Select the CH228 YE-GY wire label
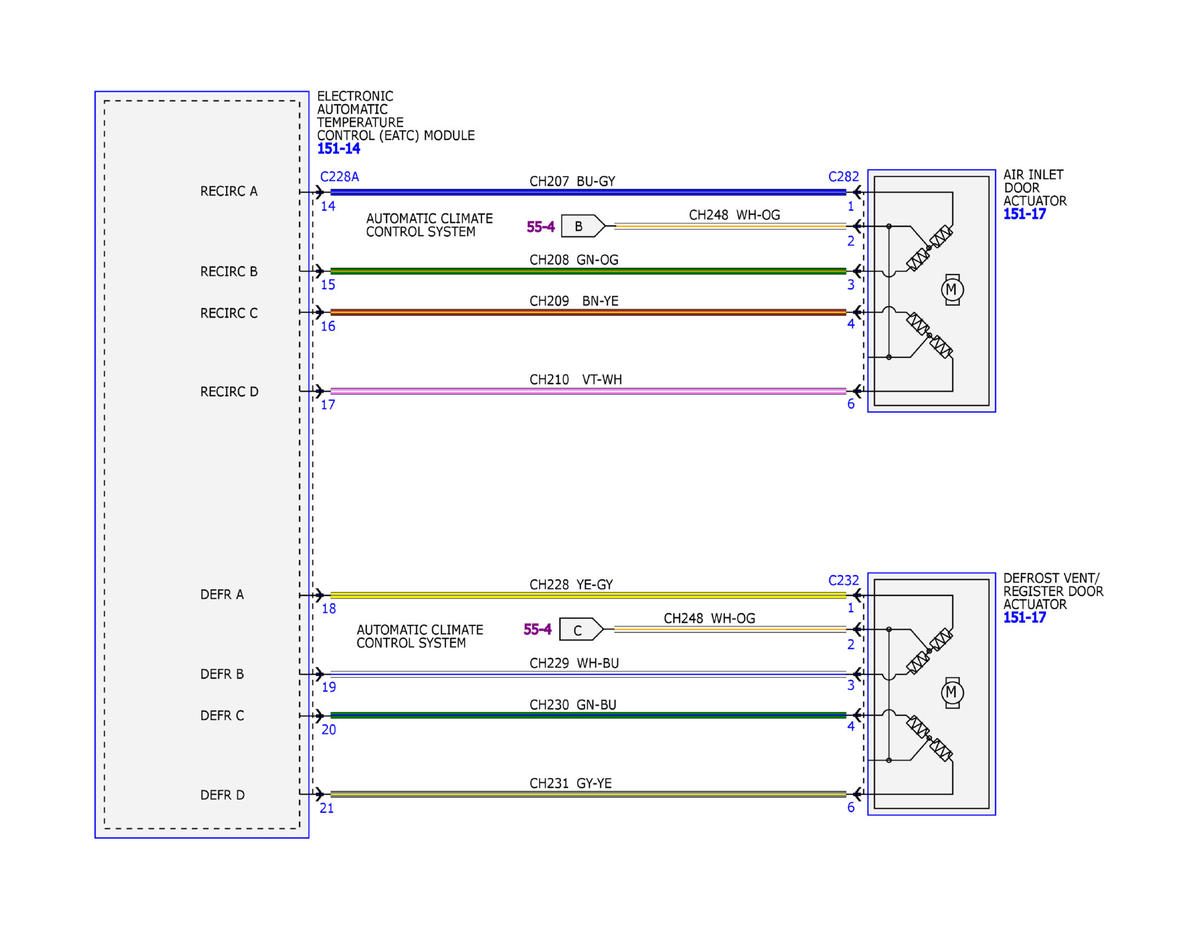This screenshot has width=1200, height=927. [571, 585]
